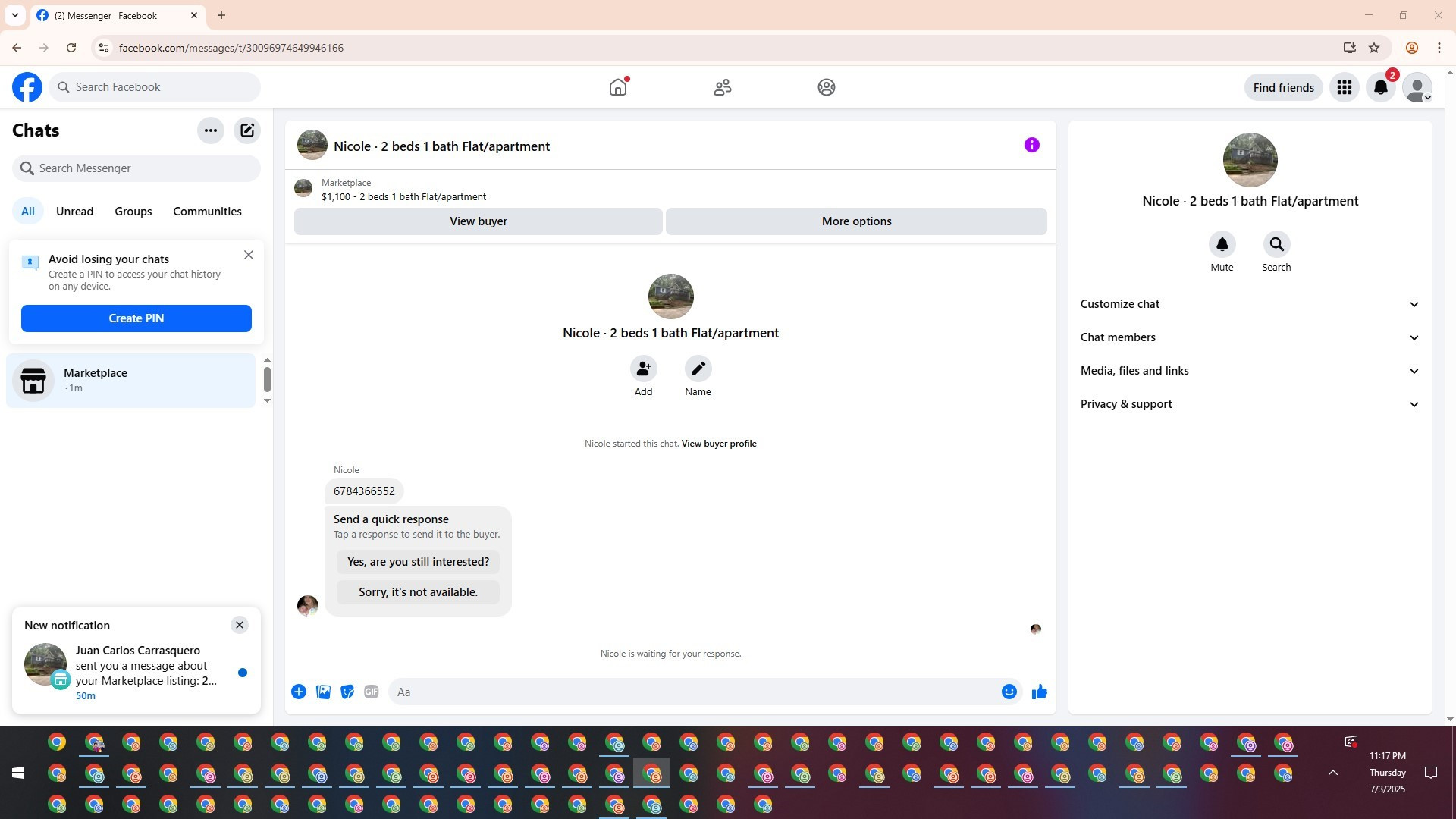
Task: Click the Search Messenger input field
Action: coord(136,168)
